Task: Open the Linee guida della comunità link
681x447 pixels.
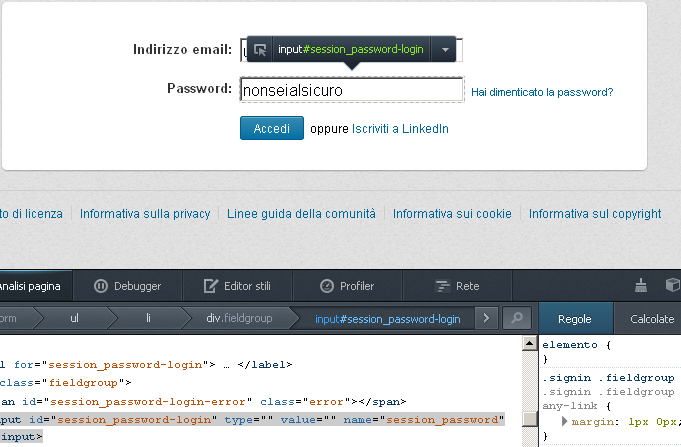Action: point(301,214)
